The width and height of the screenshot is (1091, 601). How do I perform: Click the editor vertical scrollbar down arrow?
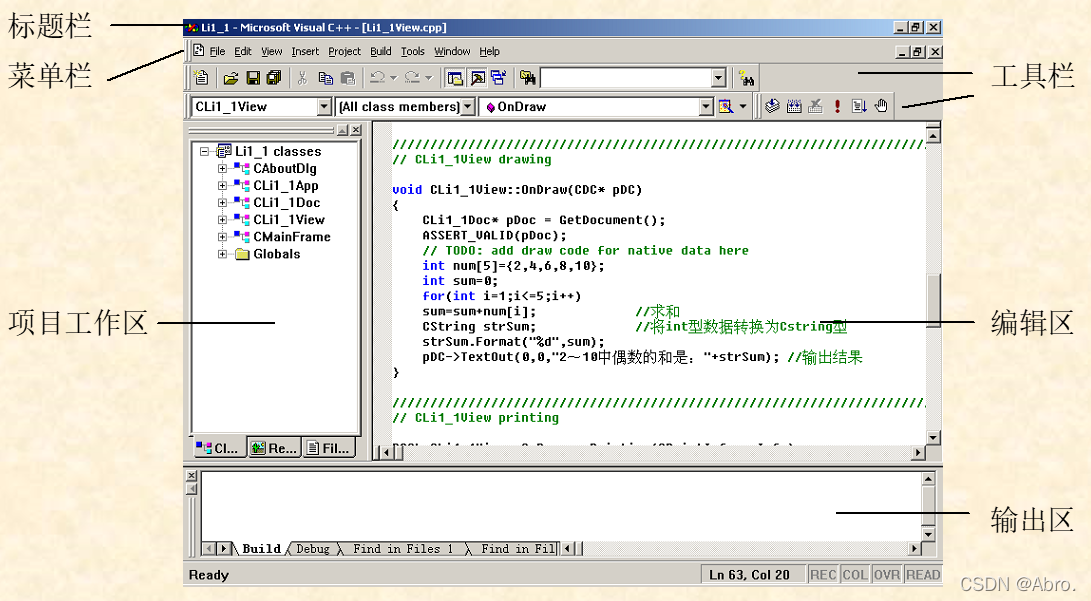point(933,438)
